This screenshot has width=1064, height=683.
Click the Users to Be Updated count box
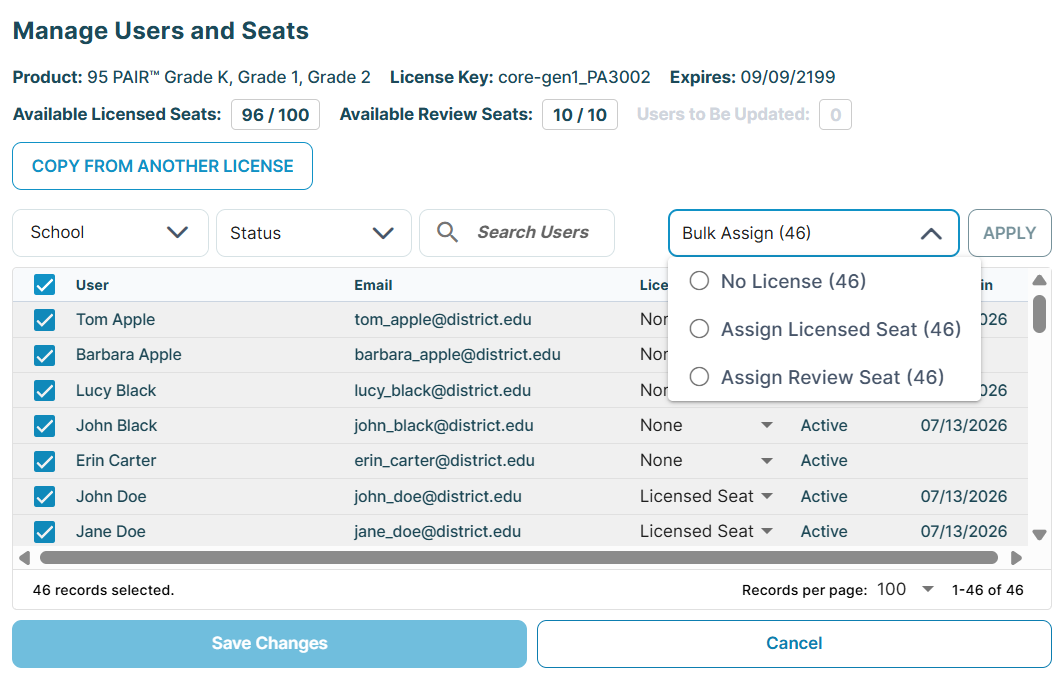coord(835,115)
